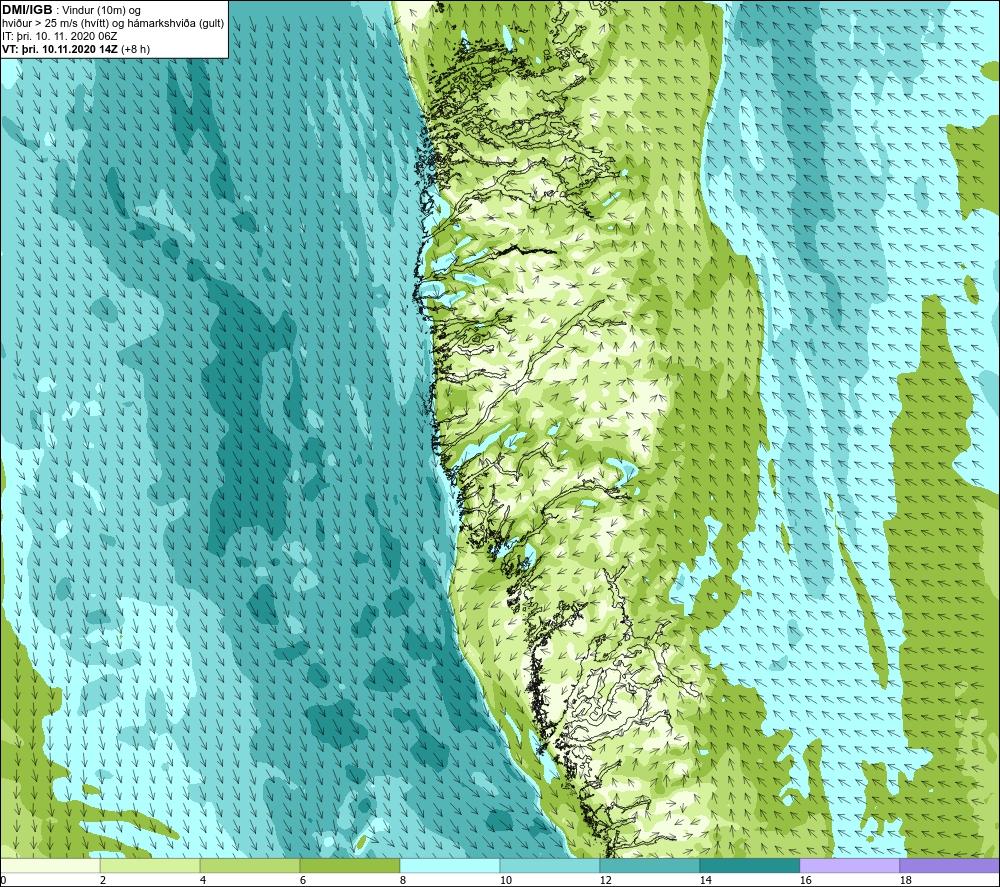Click the 'hviður > 25 m/s' legend line

113,24
